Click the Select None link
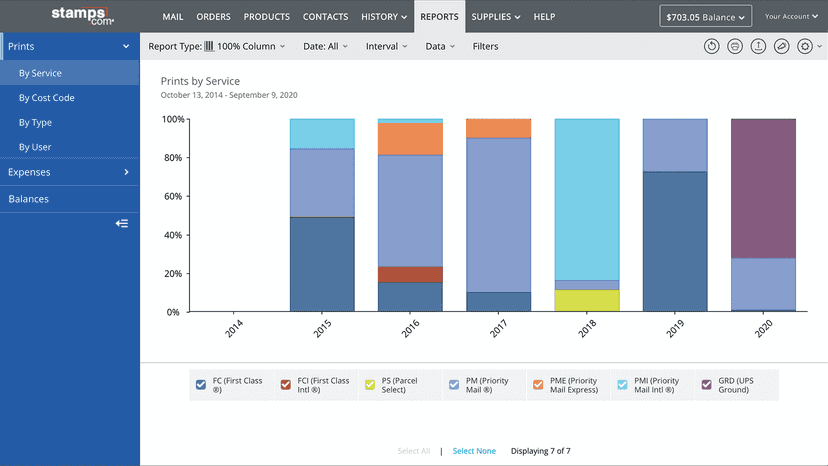 pyautogui.click(x=474, y=451)
